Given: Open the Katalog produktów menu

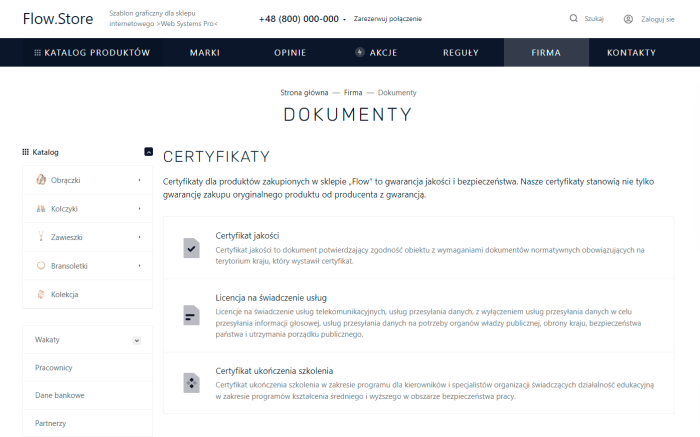Looking at the screenshot, I should coord(92,52).
